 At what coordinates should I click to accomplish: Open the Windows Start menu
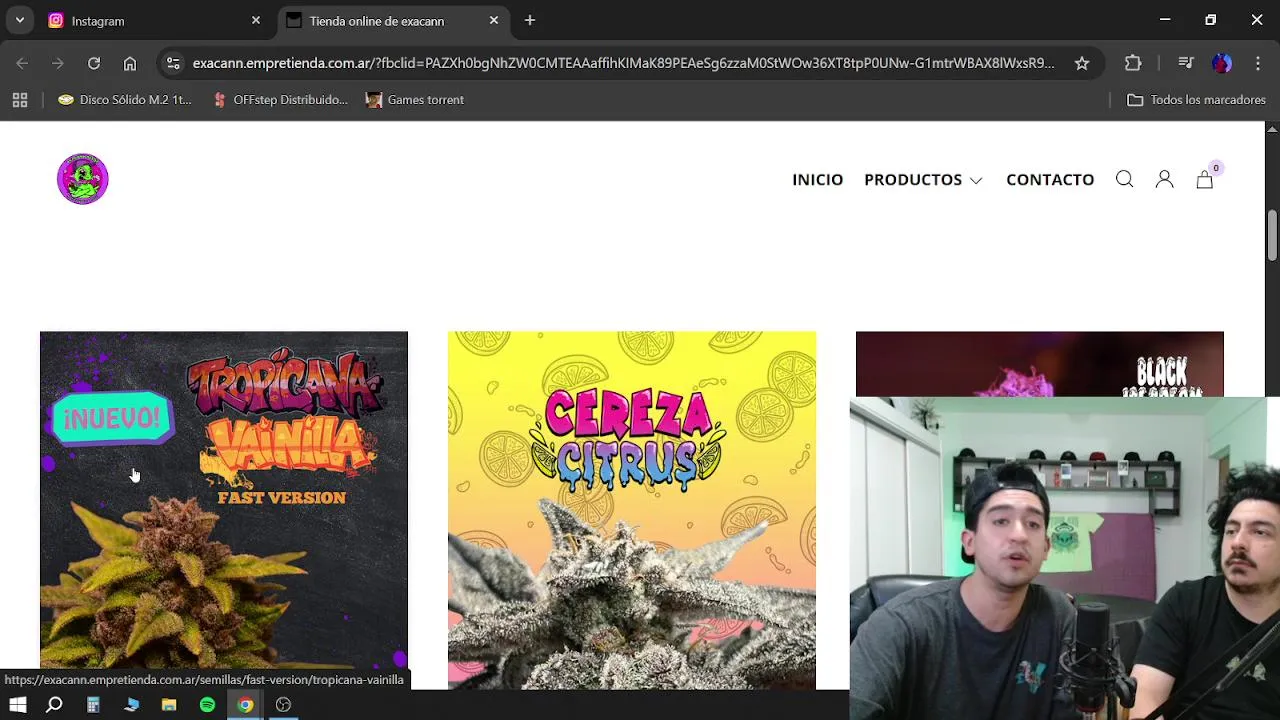pyautogui.click(x=18, y=705)
